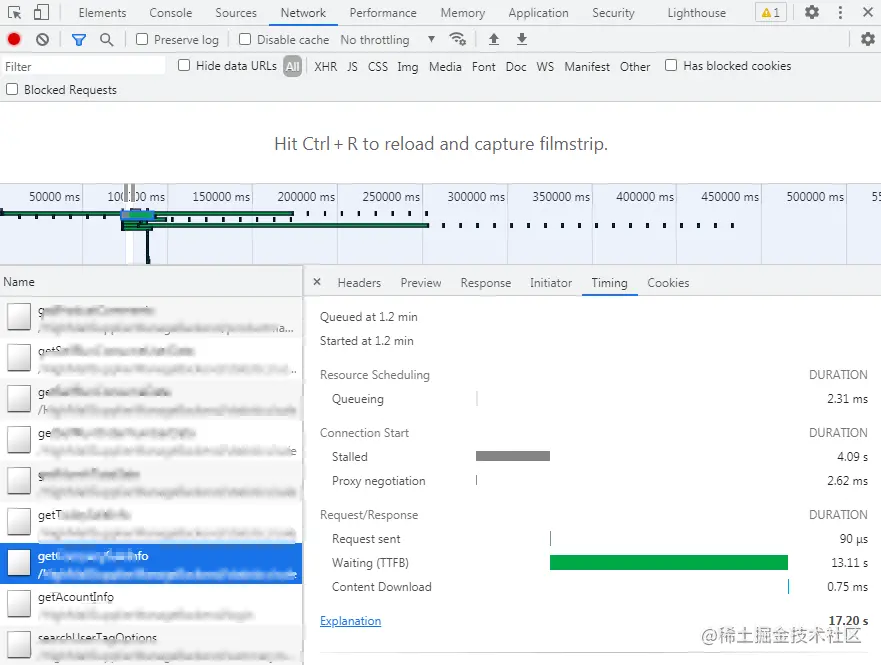Filter requests by XHR
The width and height of the screenshot is (881, 665).
[326, 66]
